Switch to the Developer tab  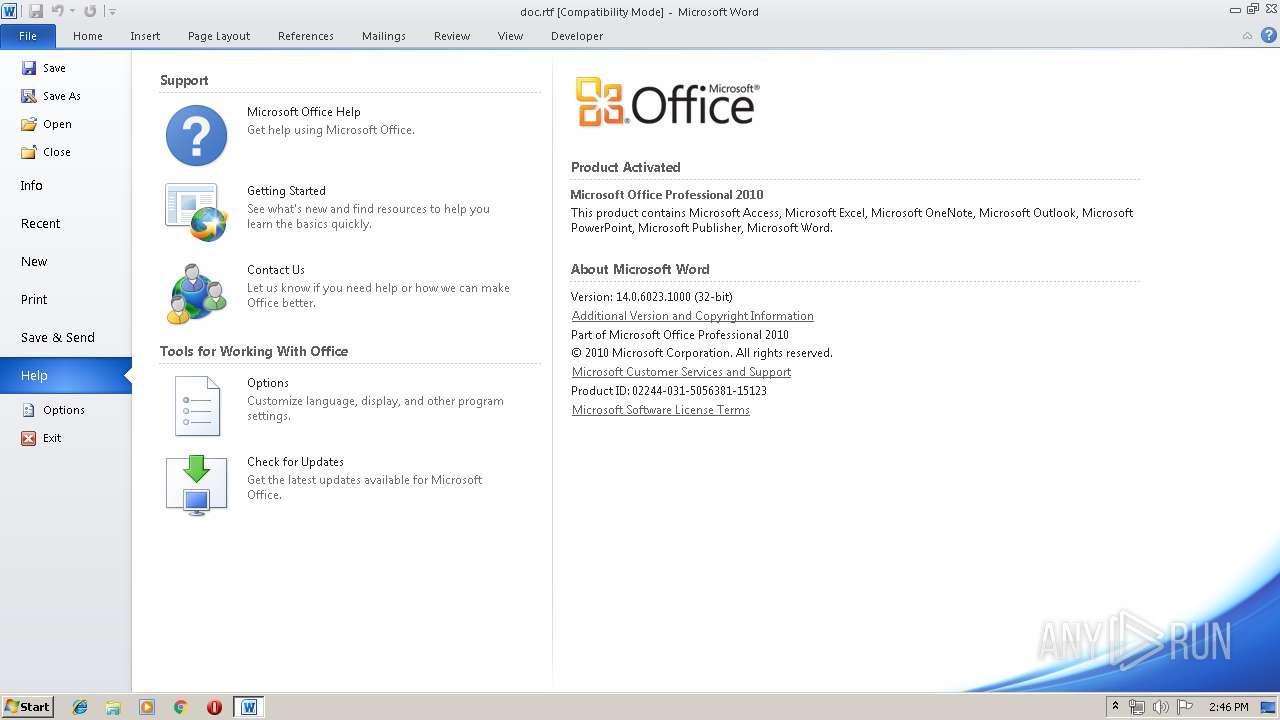577,36
